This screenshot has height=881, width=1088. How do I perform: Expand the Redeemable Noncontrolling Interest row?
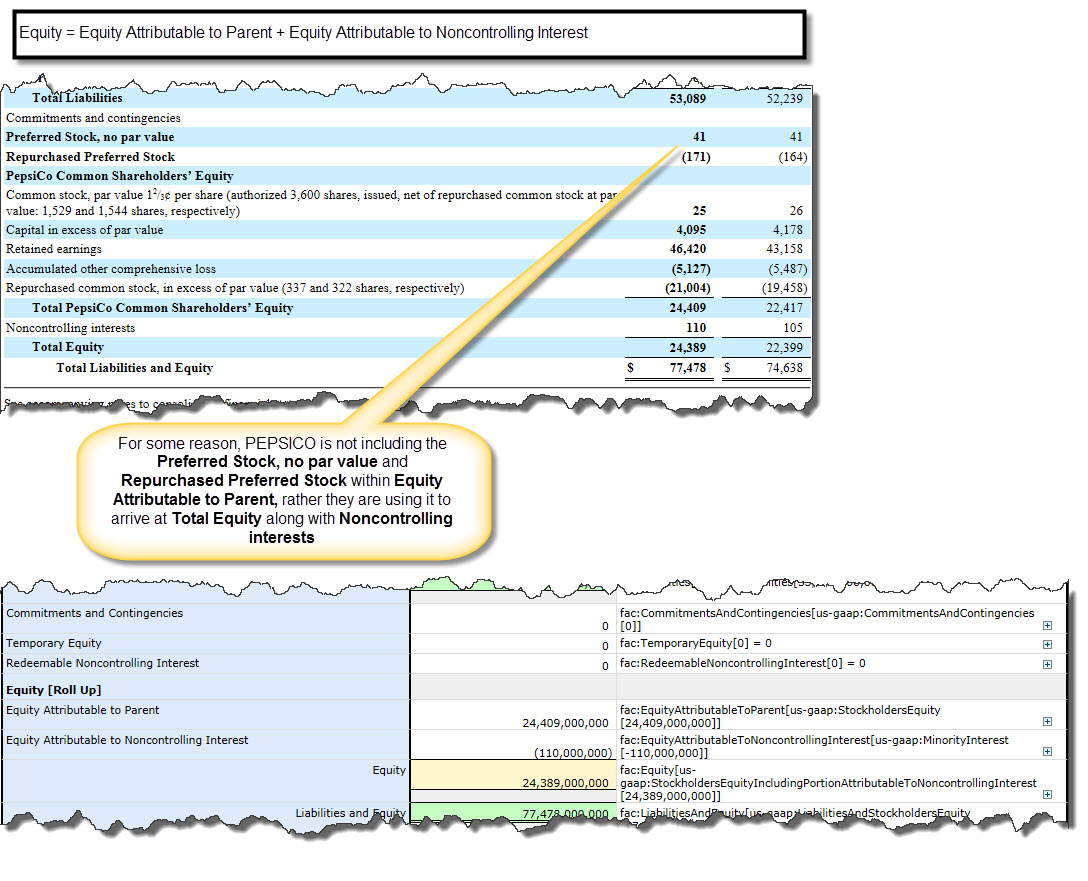pyautogui.click(x=1047, y=664)
